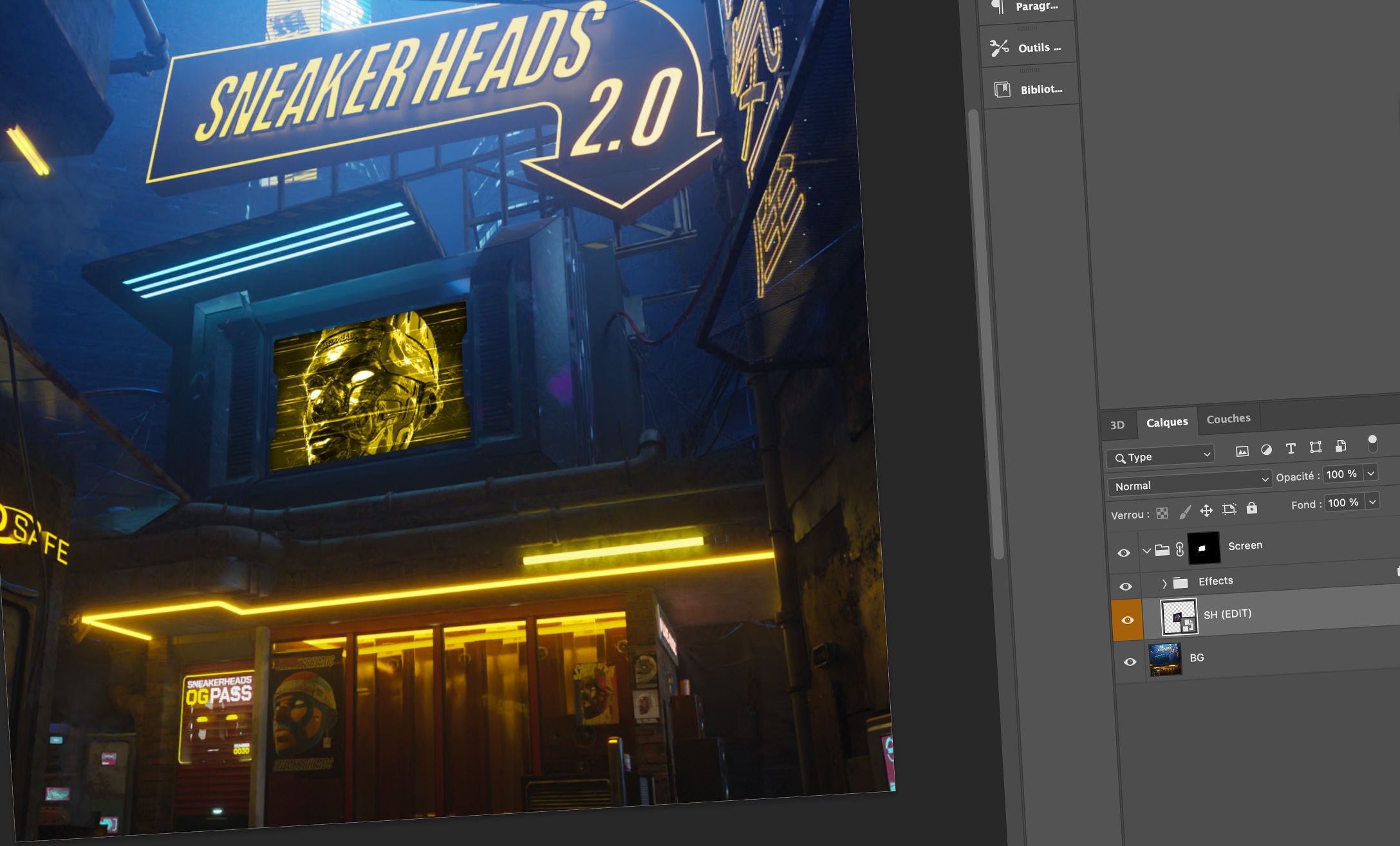
Task: Switch to the Couches tab
Action: 1229,419
